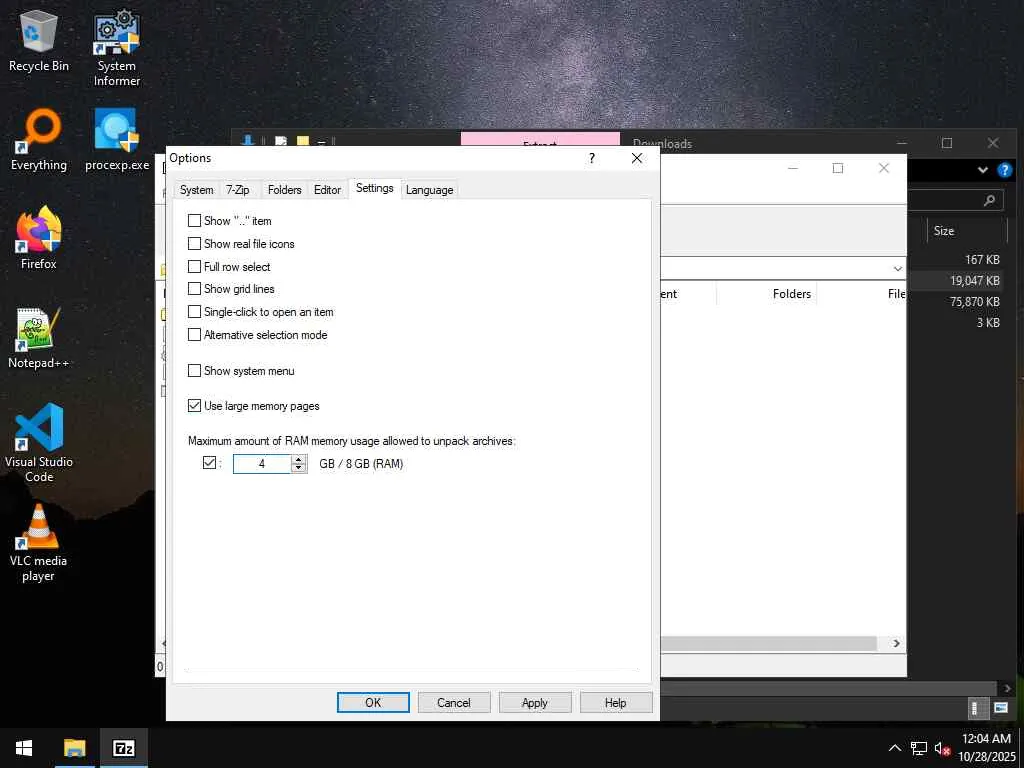The height and width of the screenshot is (768, 1024).
Task: Click the Apply button
Action: tap(535, 703)
